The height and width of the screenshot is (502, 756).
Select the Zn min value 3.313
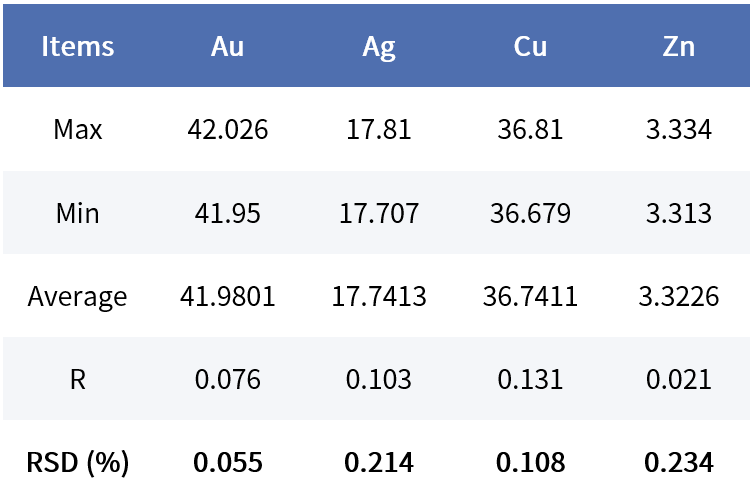[679, 213]
